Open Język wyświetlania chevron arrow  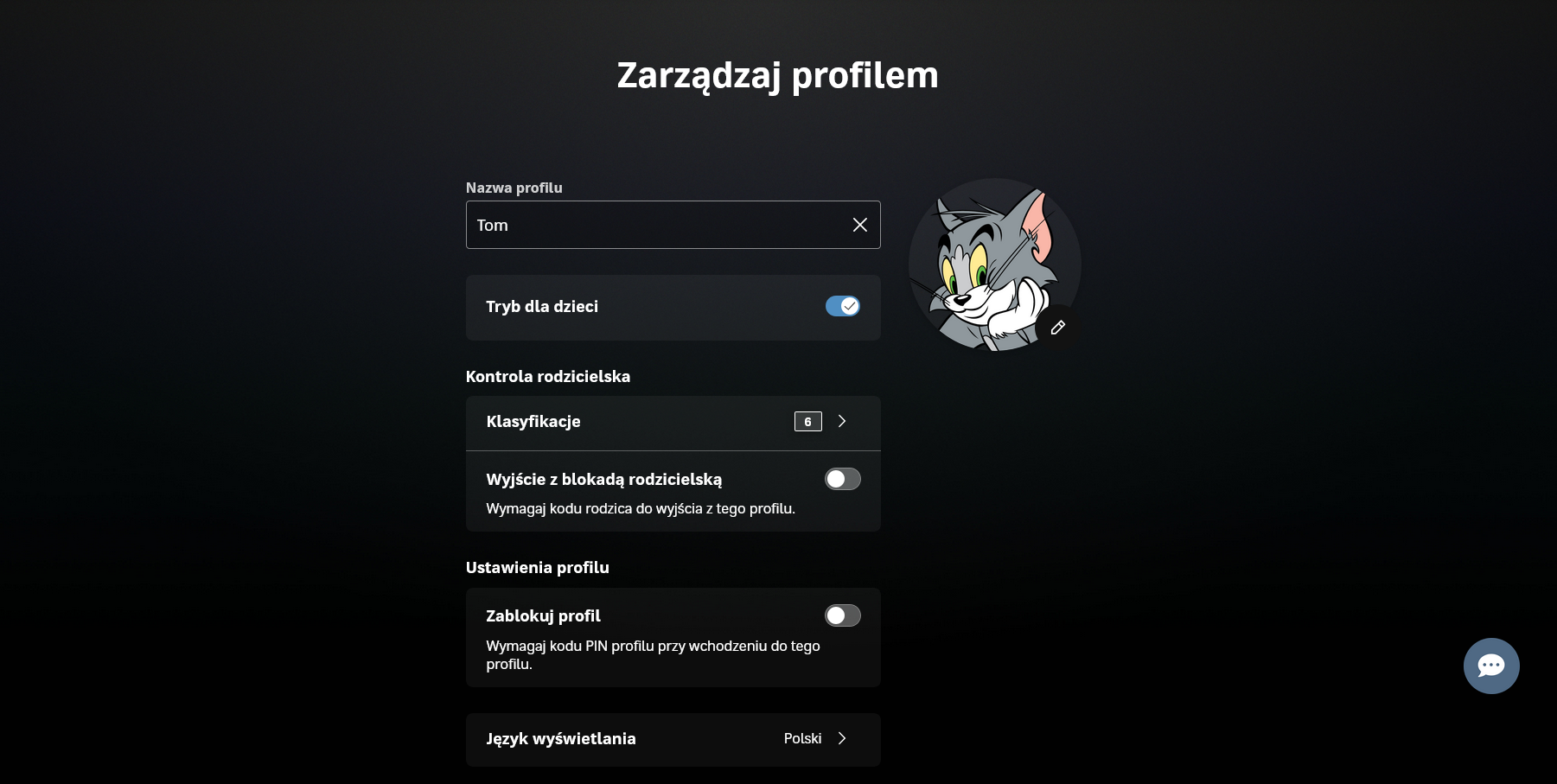tap(842, 738)
